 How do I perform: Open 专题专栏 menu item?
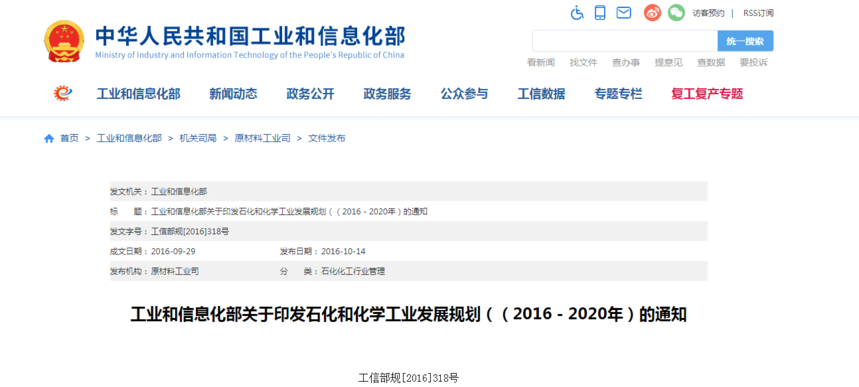[x=618, y=94]
